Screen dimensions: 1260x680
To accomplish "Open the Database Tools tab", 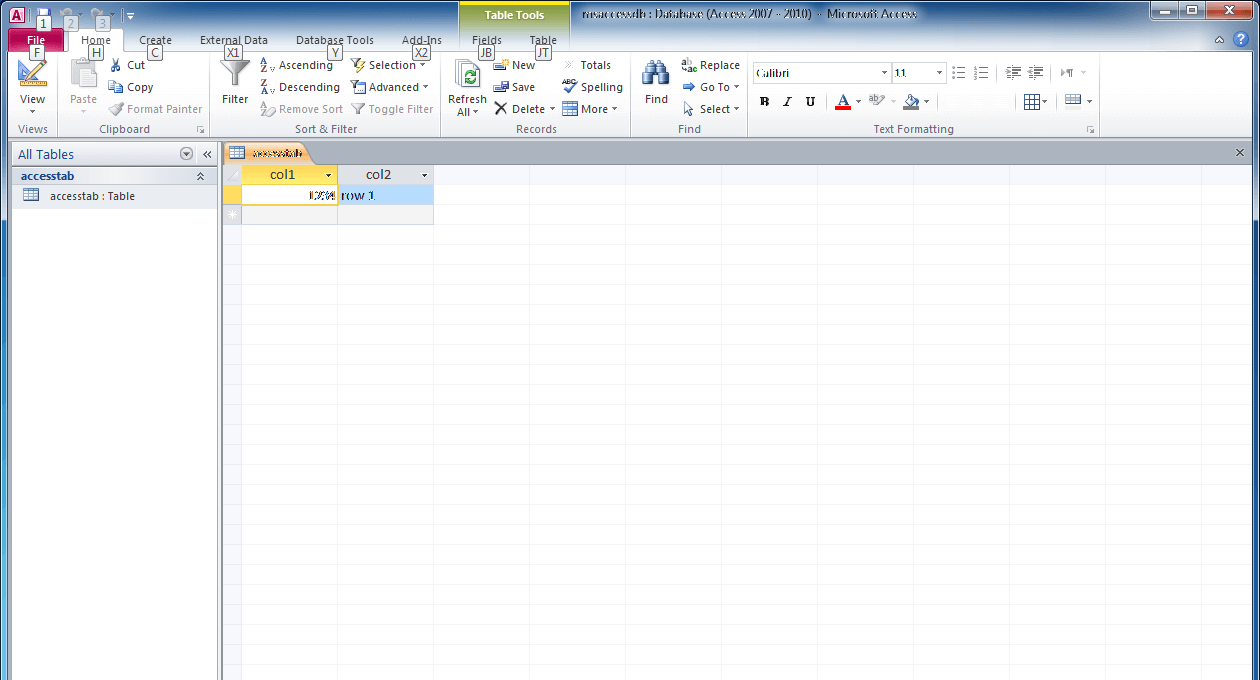I will [x=334, y=40].
